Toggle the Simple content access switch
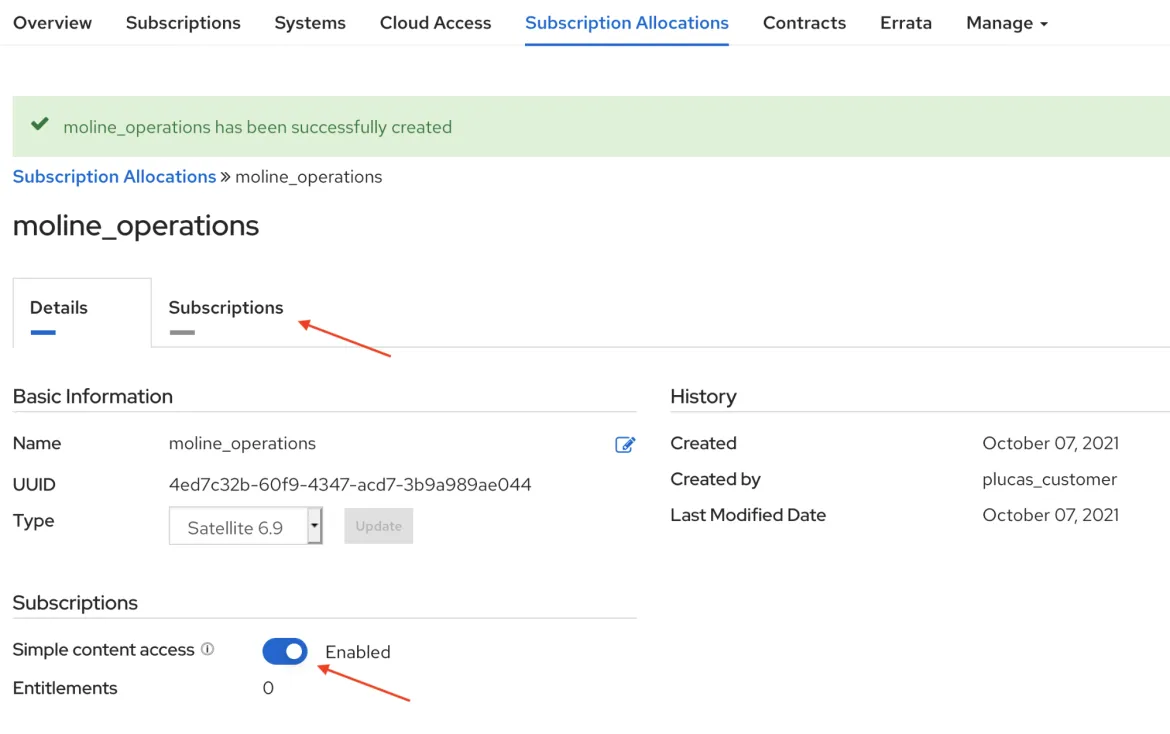Viewport: 1170px width, 734px height. [x=285, y=652]
